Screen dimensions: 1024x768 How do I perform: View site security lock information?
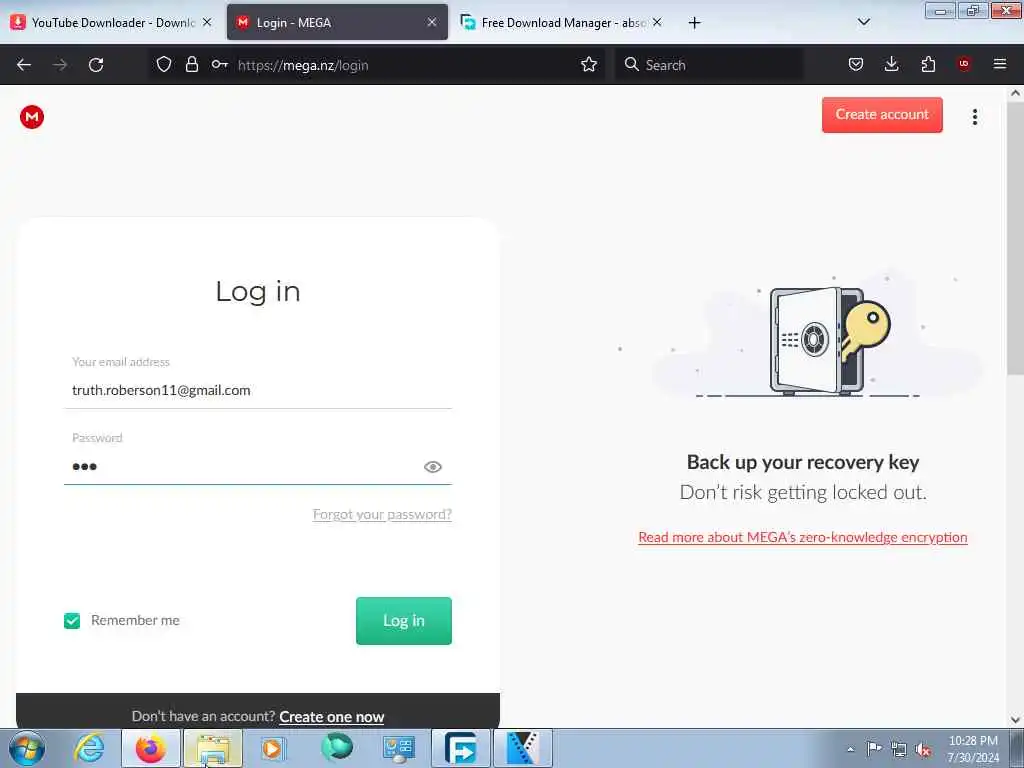click(191, 64)
